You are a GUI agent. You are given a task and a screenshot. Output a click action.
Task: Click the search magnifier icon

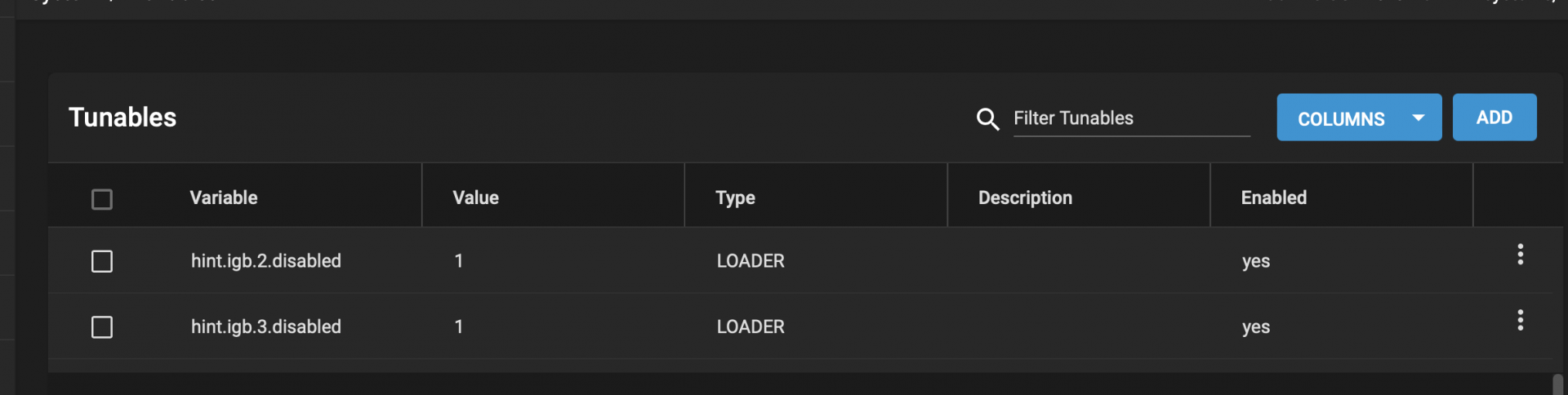988,119
